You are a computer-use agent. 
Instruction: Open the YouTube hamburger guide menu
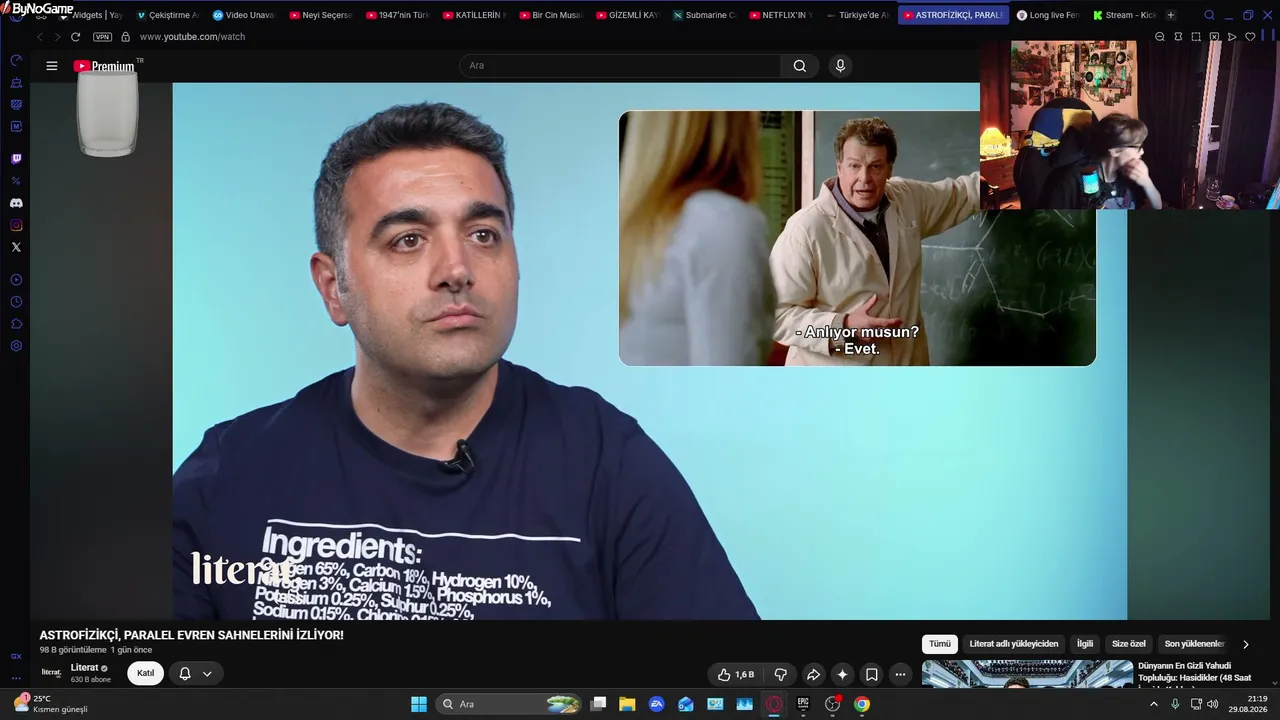(52, 66)
